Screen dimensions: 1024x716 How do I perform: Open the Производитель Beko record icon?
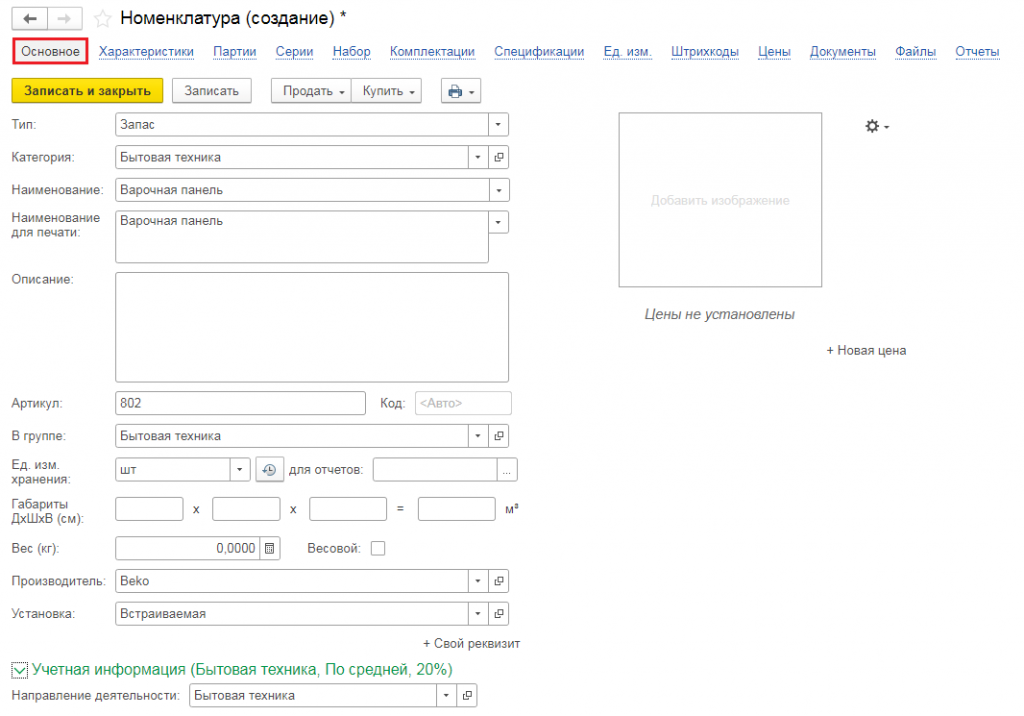coord(499,581)
